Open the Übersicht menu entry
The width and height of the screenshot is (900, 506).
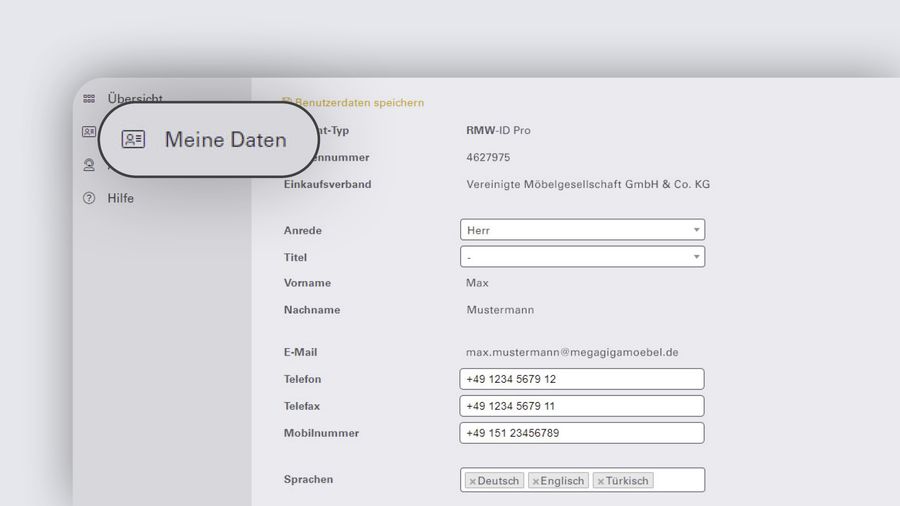tap(135, 98)
